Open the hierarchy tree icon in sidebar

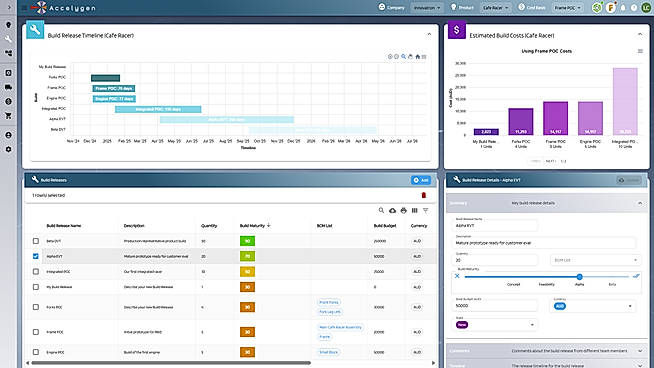[x=8, y=53]
